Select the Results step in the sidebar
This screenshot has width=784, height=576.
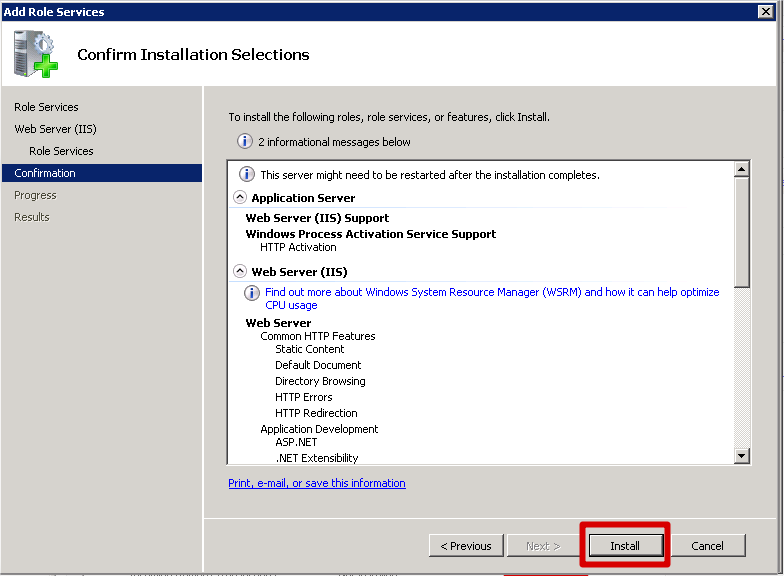click(x=32, y=217)
